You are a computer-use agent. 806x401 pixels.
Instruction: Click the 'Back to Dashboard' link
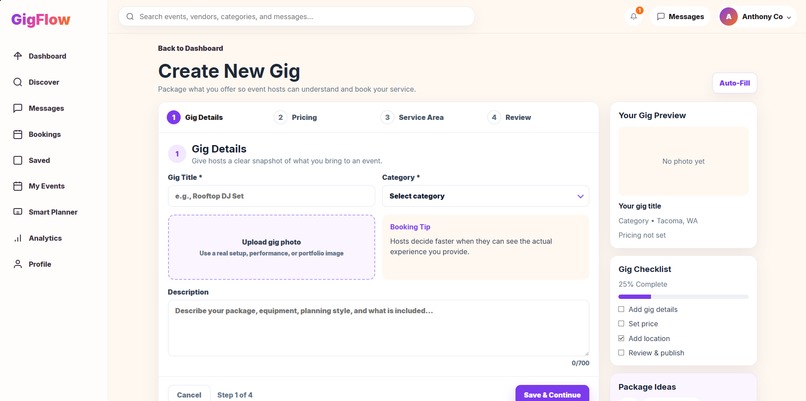click(190, 48)
